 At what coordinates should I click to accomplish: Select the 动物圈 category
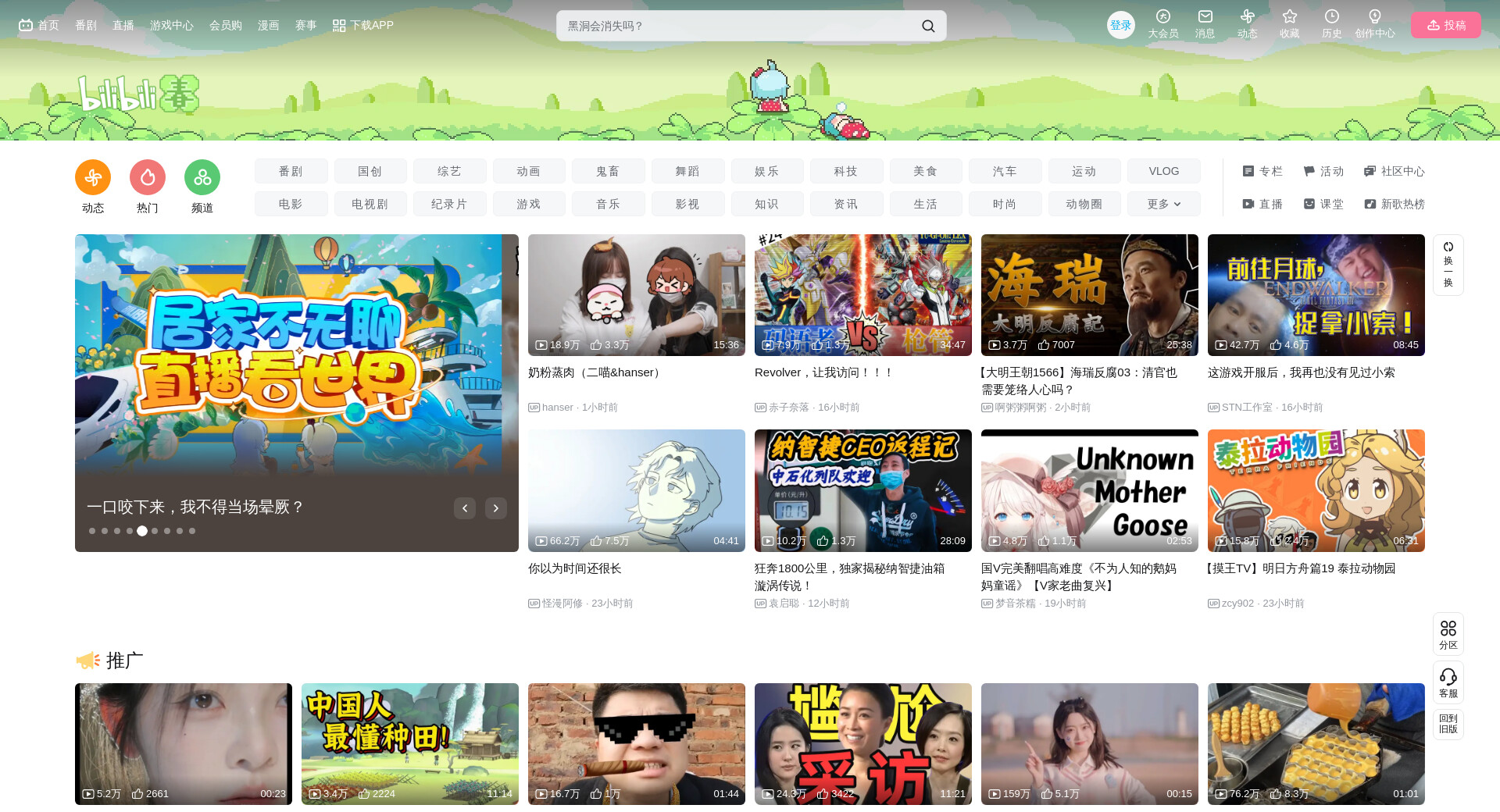[1084, 204]
